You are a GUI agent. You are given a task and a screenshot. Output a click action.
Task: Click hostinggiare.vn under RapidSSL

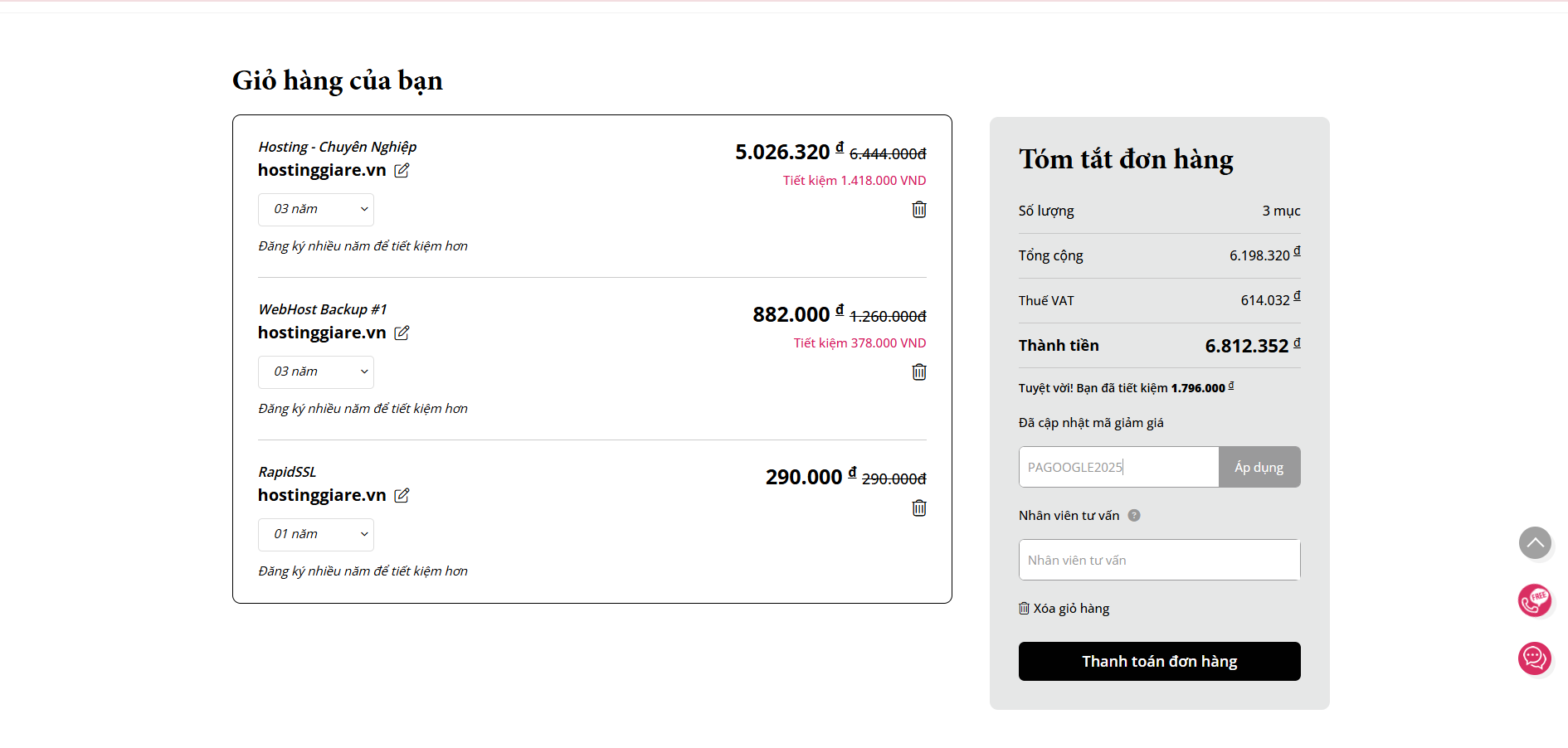322,496
